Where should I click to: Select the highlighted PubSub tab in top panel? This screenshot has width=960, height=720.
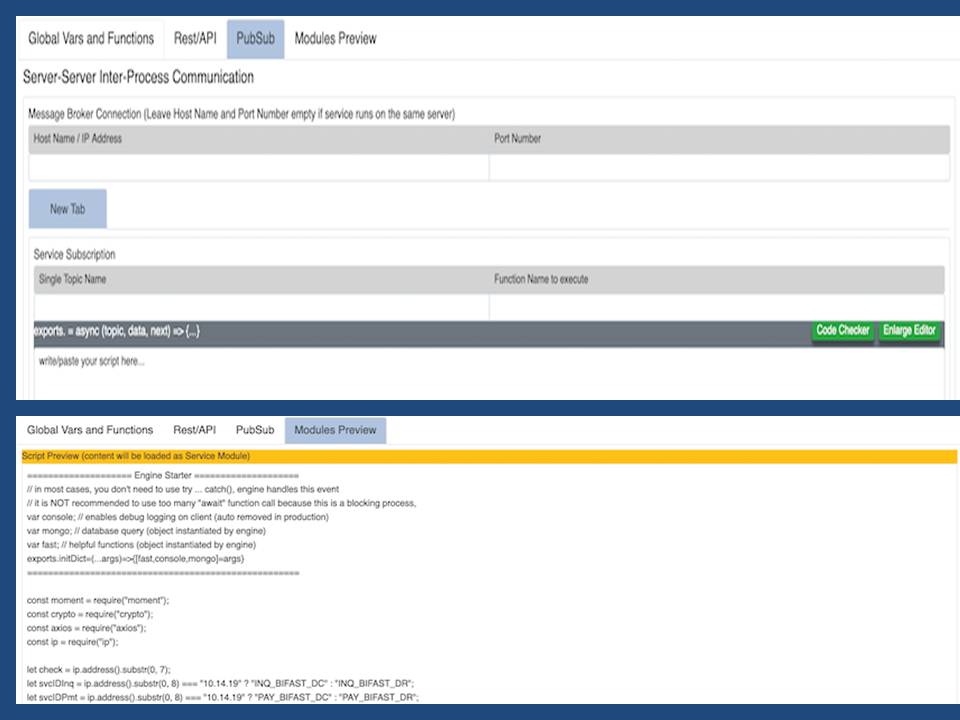[255, 39]
